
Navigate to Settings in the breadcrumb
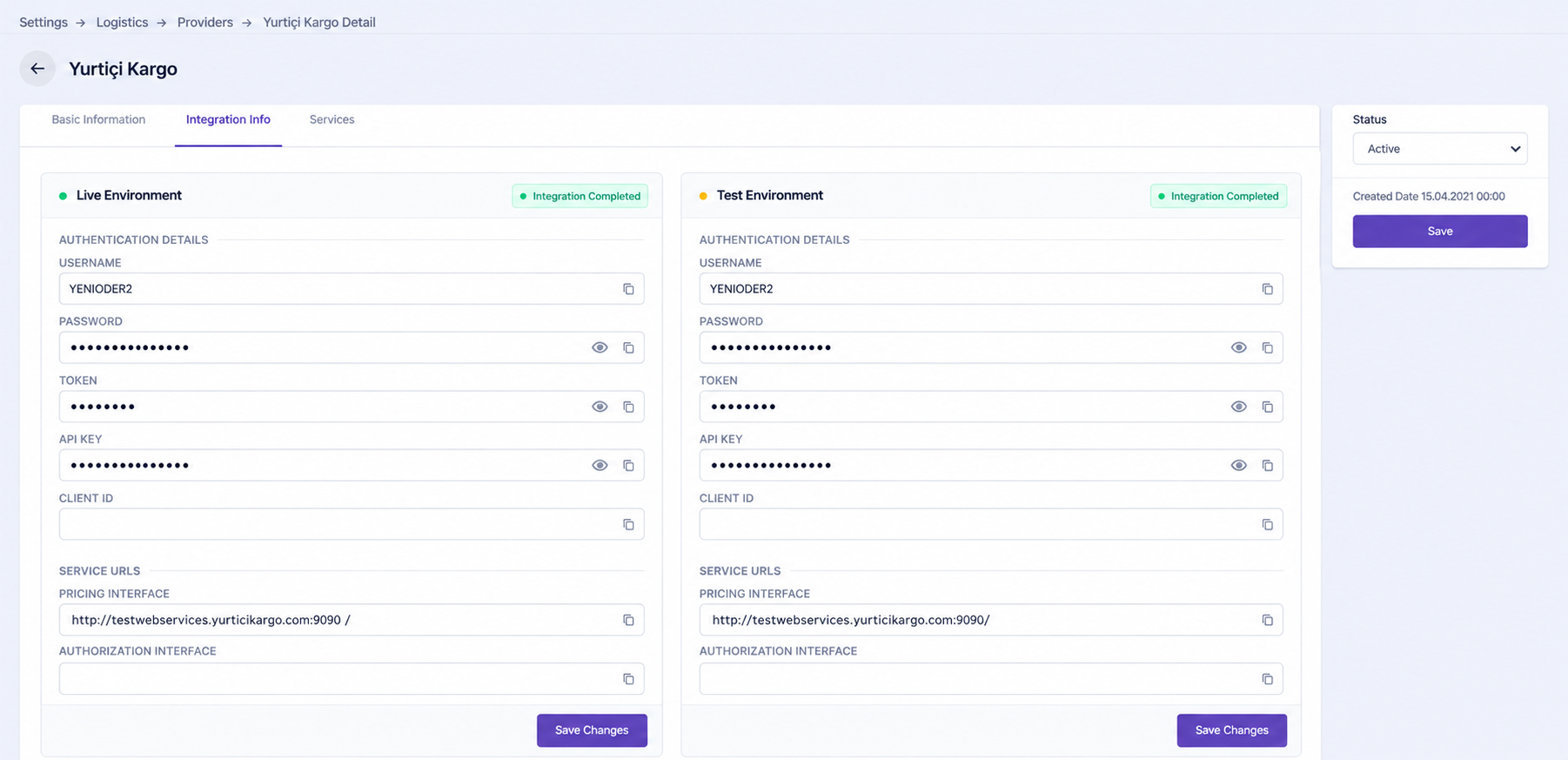pyautogui.click(x=44, y=23)
